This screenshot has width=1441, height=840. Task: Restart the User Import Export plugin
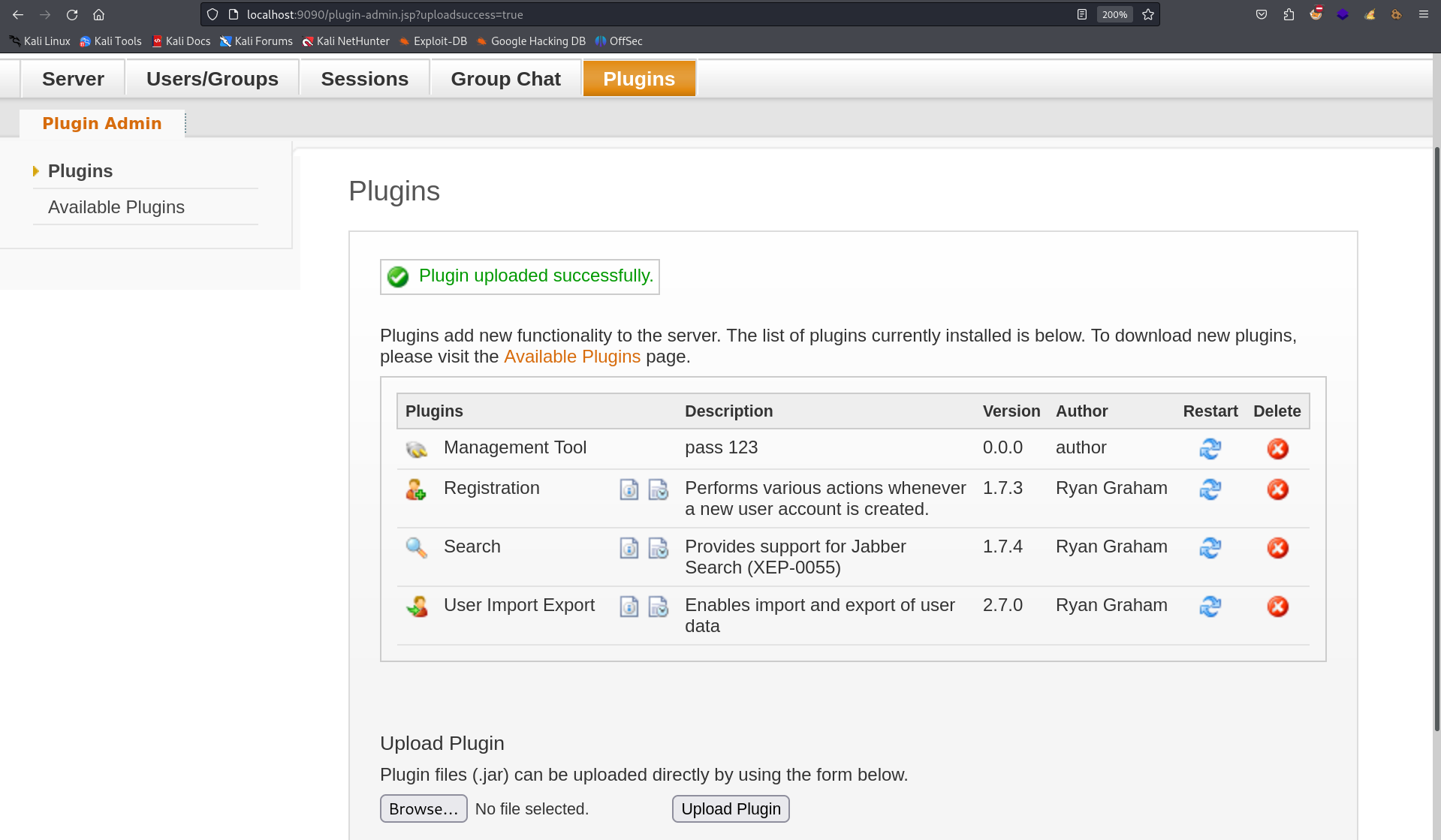point(1210,607)
